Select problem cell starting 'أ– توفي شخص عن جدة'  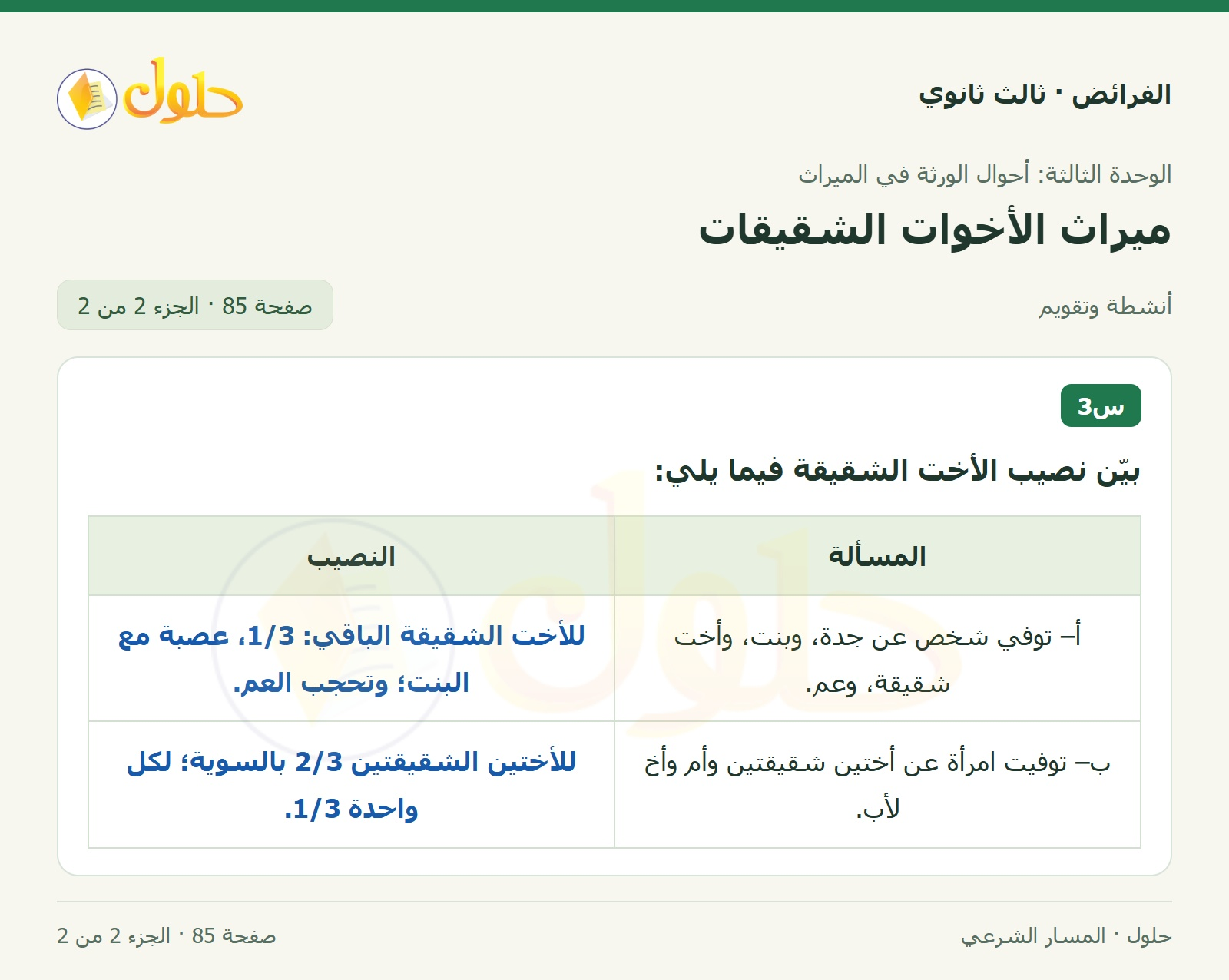877,659
